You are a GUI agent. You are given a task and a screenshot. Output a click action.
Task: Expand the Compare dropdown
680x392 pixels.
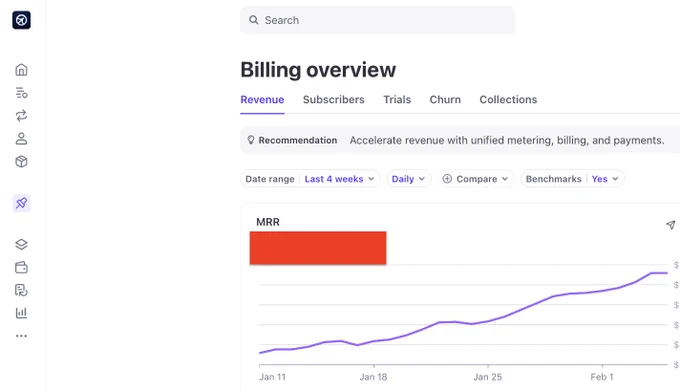(475, 179)
